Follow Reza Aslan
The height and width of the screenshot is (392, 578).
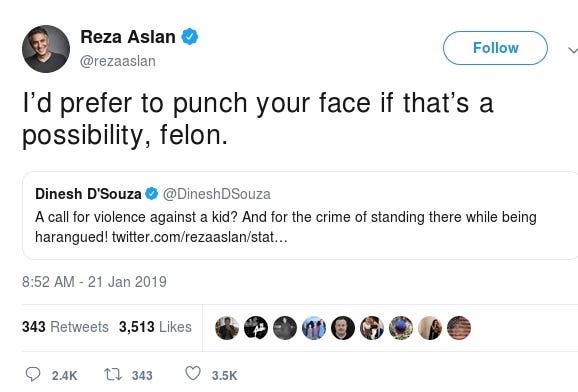coord(495,48)
